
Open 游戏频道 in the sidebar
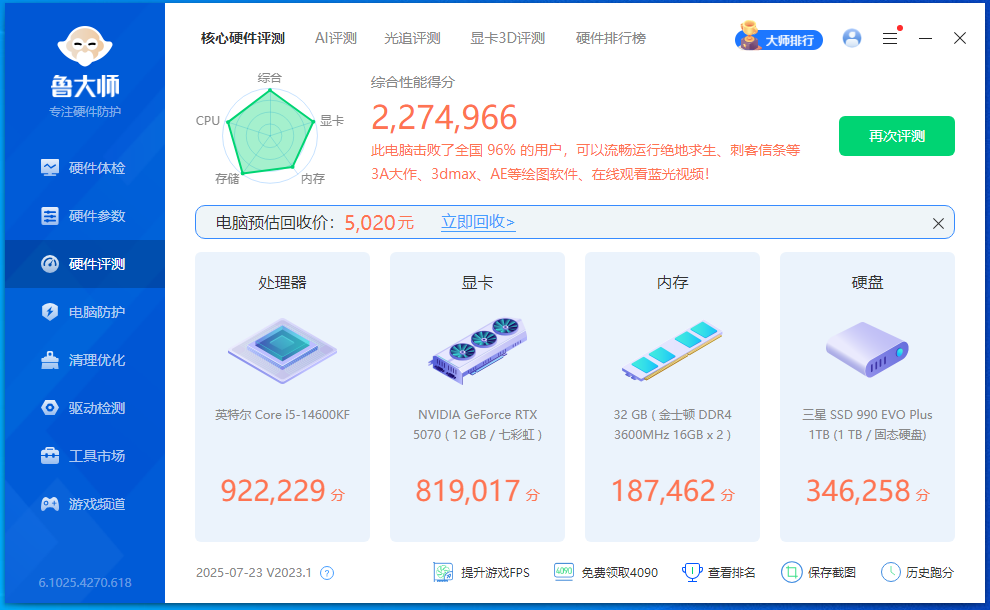85,504
